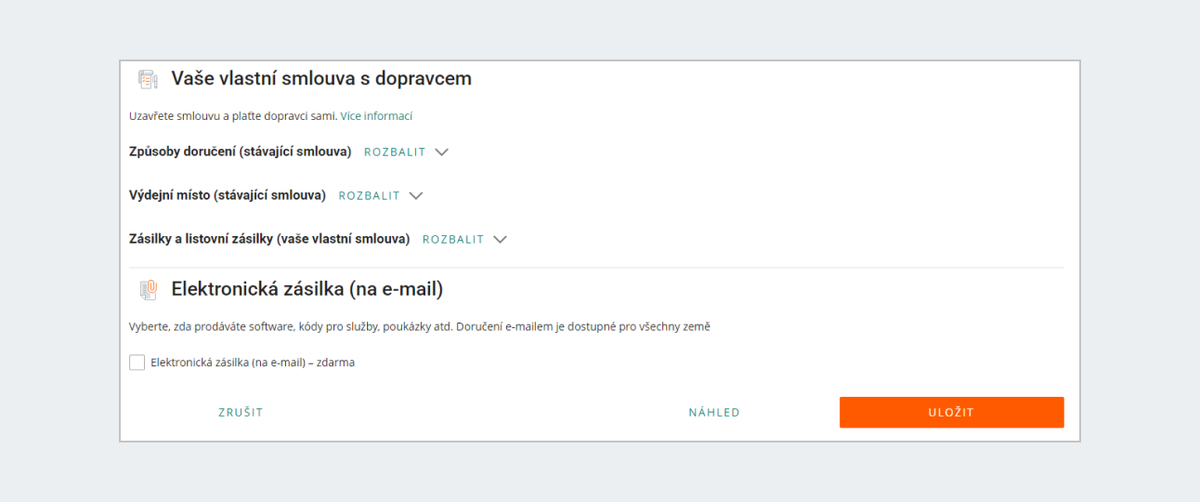
Task: Click the 'Elektronická zásilka (na e-mail) – zdarma' label text
Action: pyautogui.click(x=253, y=363)
